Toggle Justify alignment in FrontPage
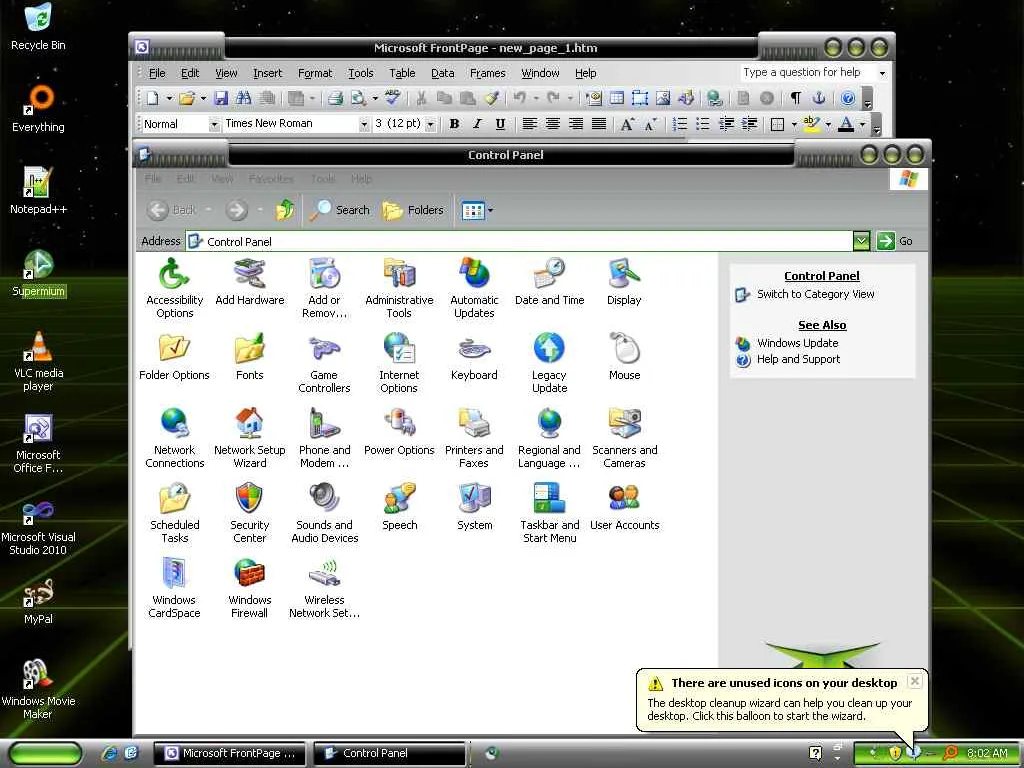This screenshot has width=1024, height=768. [x=599, y=123]
